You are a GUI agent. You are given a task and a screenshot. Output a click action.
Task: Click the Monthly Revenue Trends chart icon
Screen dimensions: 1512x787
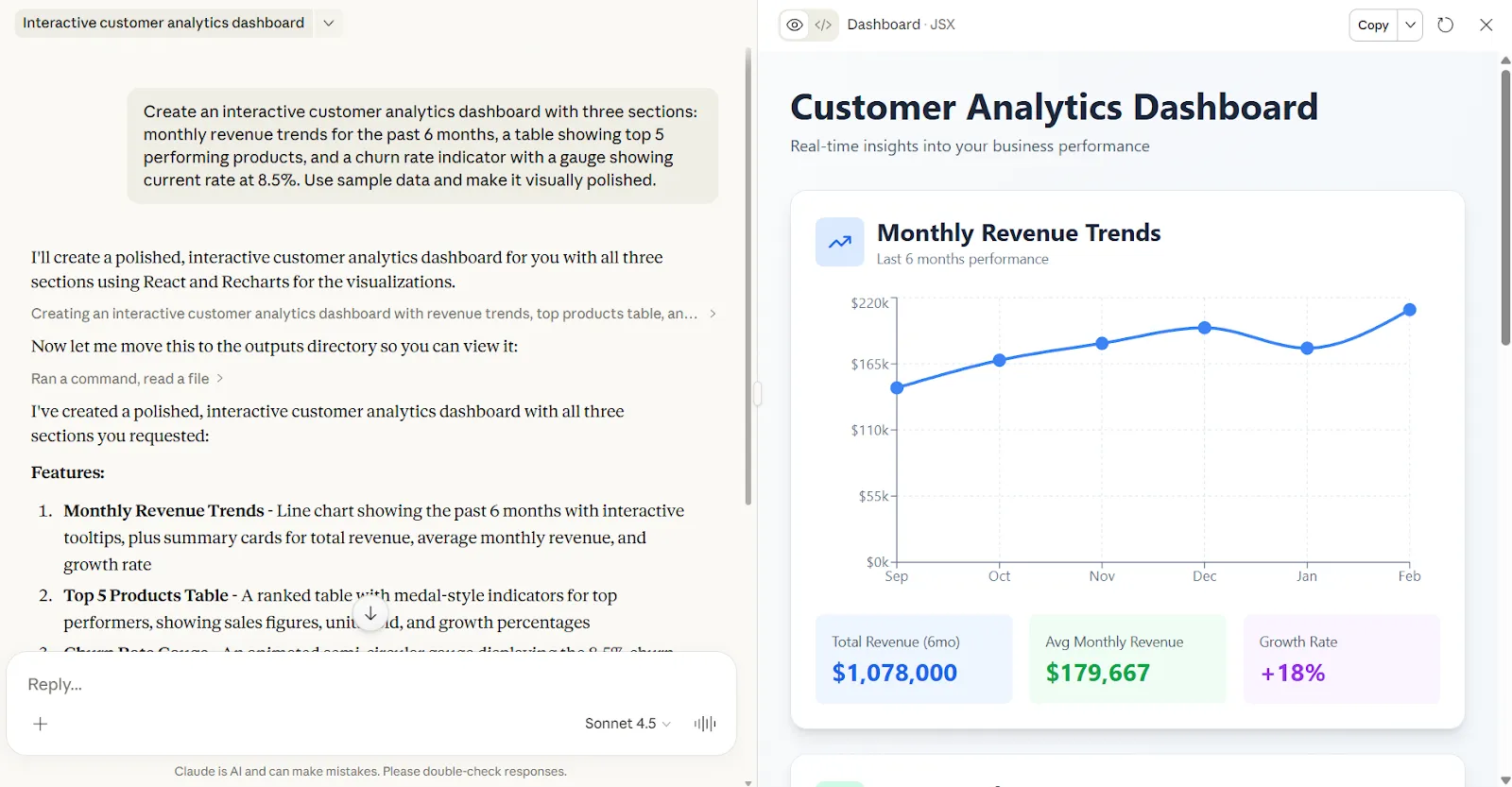point(839,242)
